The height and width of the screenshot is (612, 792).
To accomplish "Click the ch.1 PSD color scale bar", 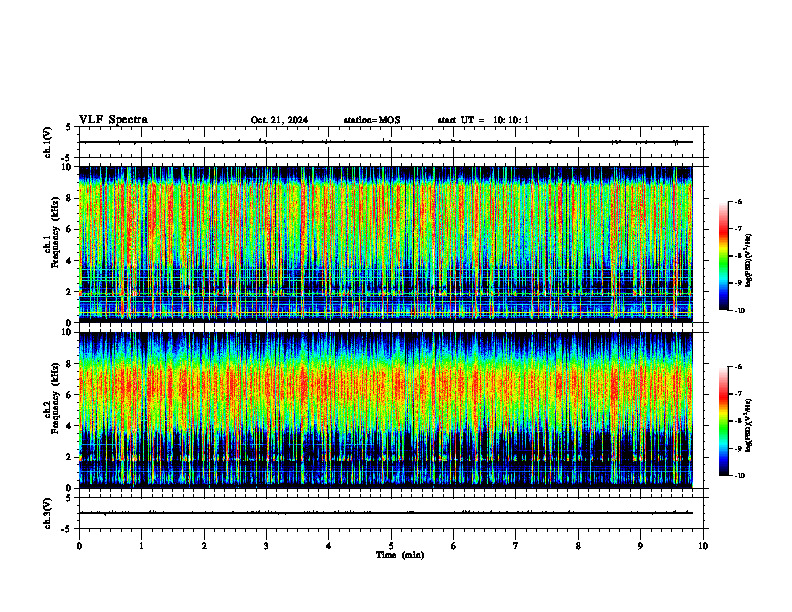I will tap(724, 256).
